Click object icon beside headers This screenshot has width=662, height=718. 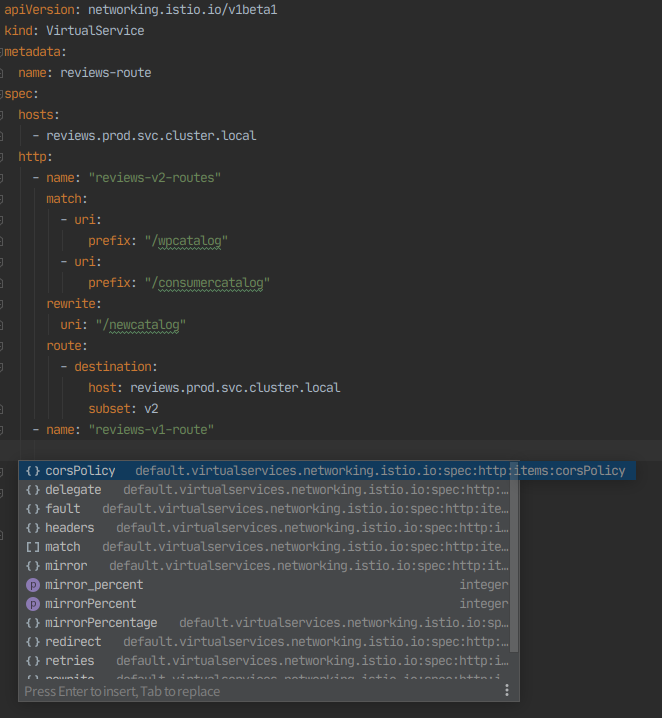33,528
